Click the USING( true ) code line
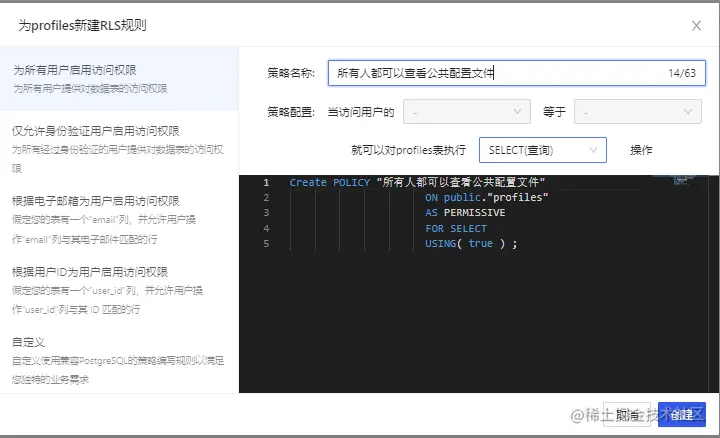The width and height of the screenshot is (720, 438). click(x=471, y=244)
